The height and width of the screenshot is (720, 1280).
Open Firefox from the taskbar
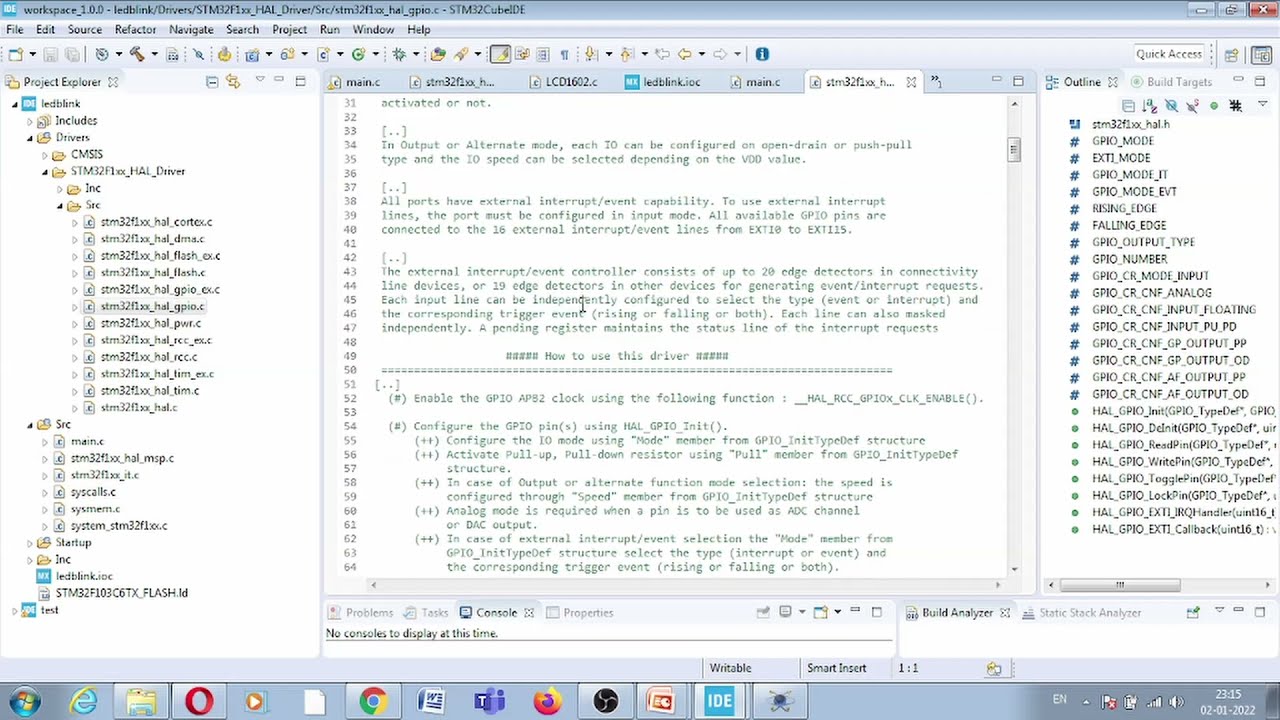[547, 701]
